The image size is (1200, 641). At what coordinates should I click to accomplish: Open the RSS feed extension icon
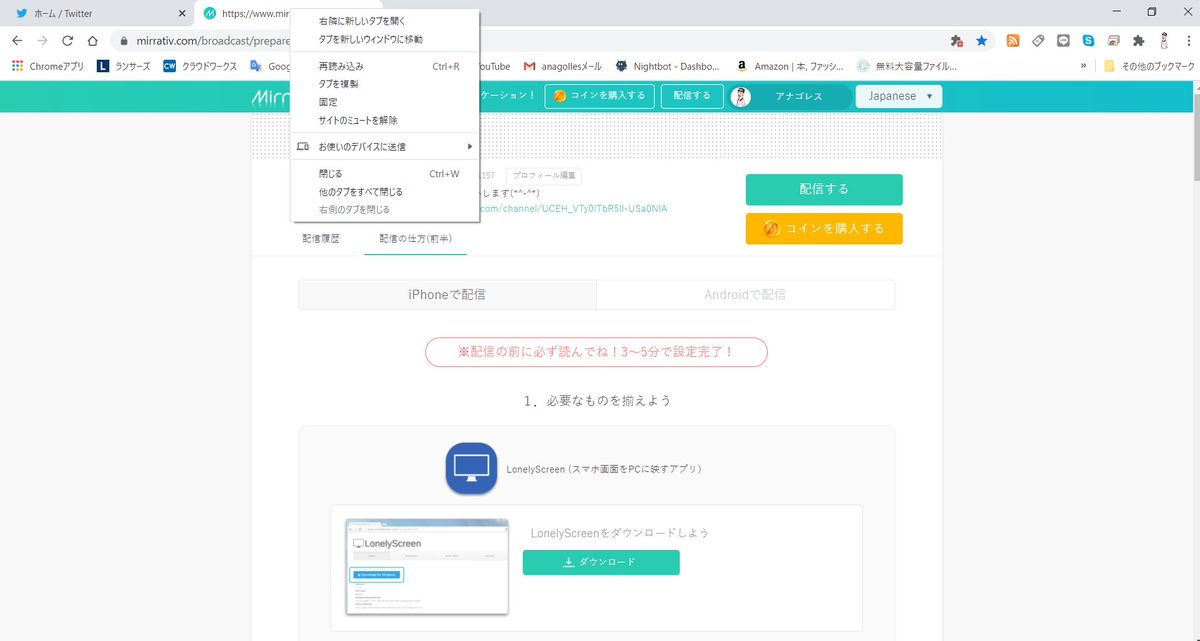click(x=1012, y=40)
